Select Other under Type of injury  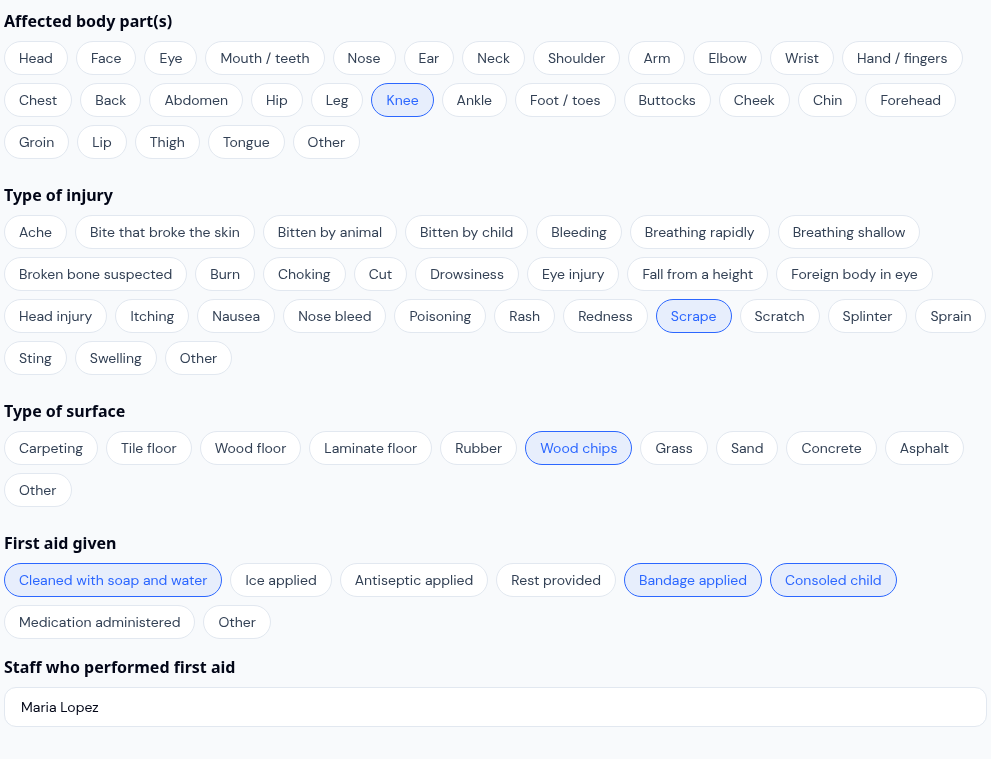tap(198, 358)
